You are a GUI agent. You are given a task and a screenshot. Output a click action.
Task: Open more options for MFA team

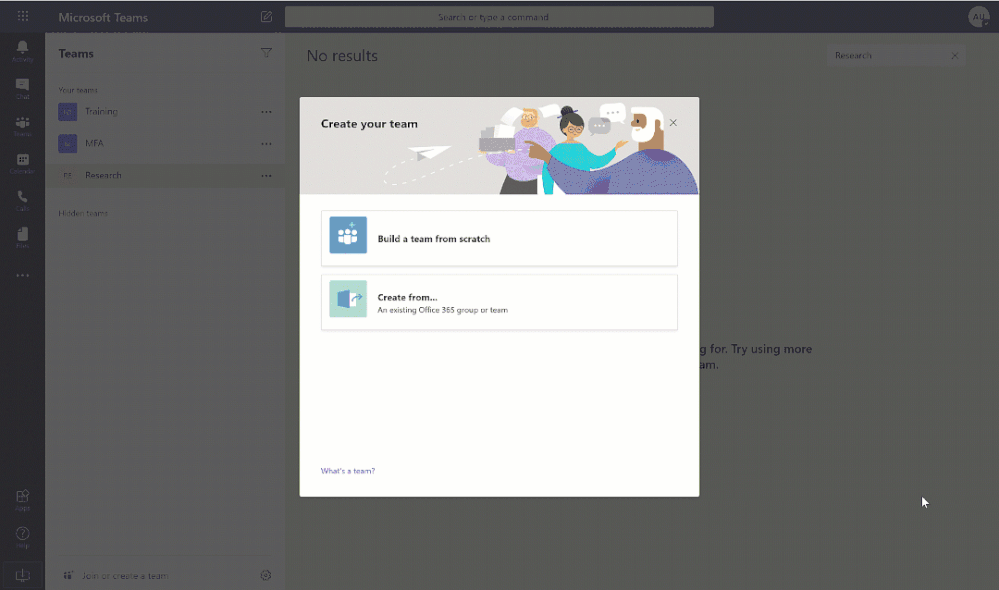[x=266, y=144]
